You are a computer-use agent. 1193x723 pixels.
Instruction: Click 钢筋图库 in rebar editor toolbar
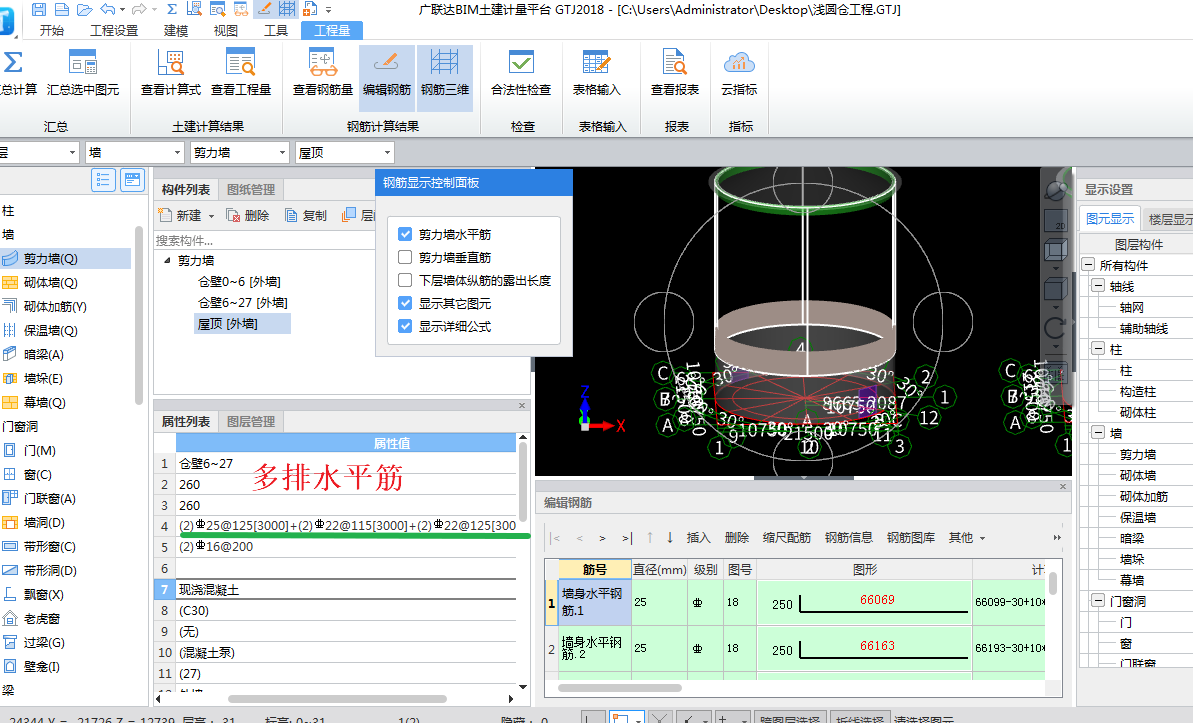click(x=911, y=537)
